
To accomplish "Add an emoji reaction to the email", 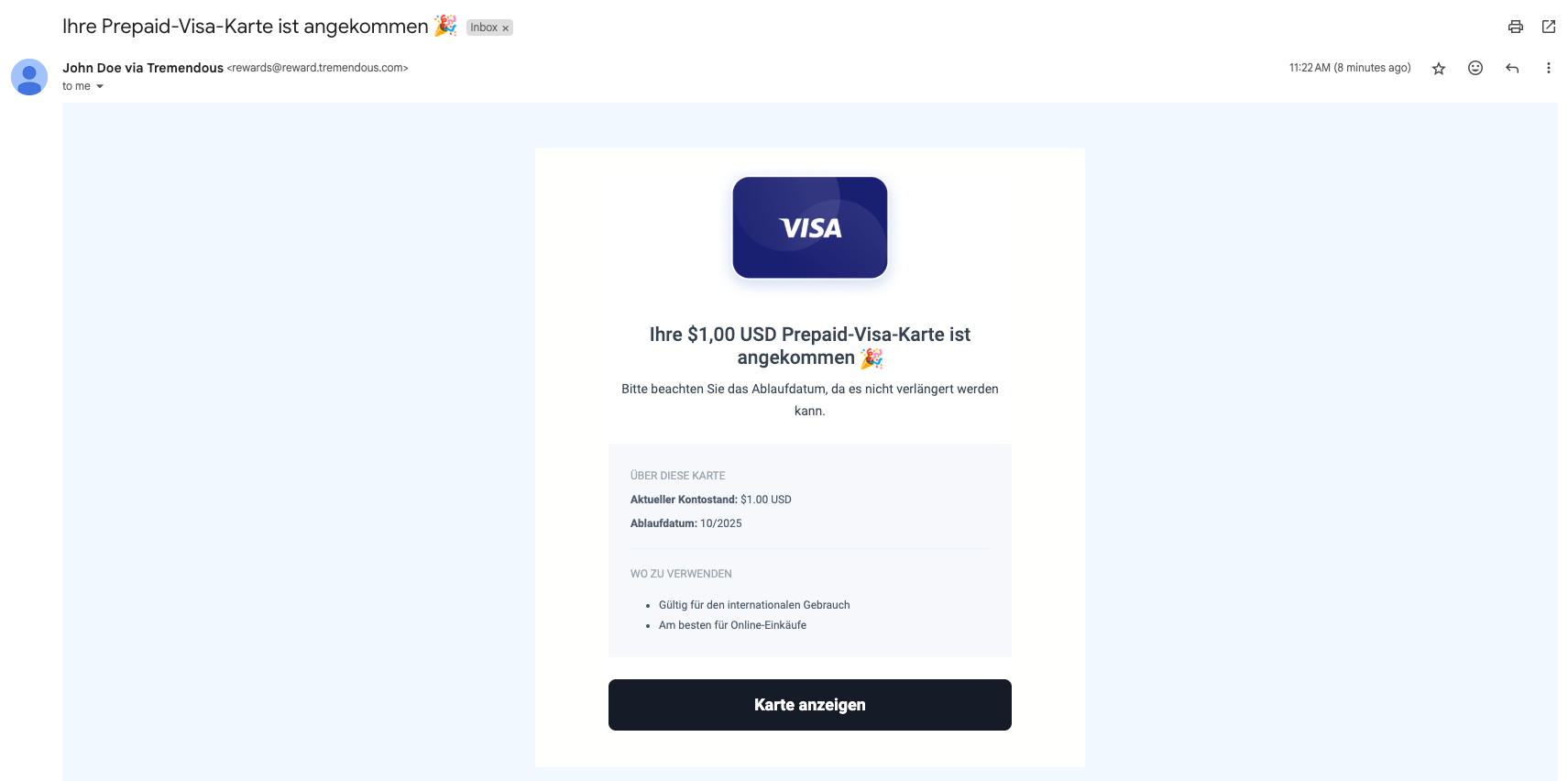I will (x=1475, y=68).
